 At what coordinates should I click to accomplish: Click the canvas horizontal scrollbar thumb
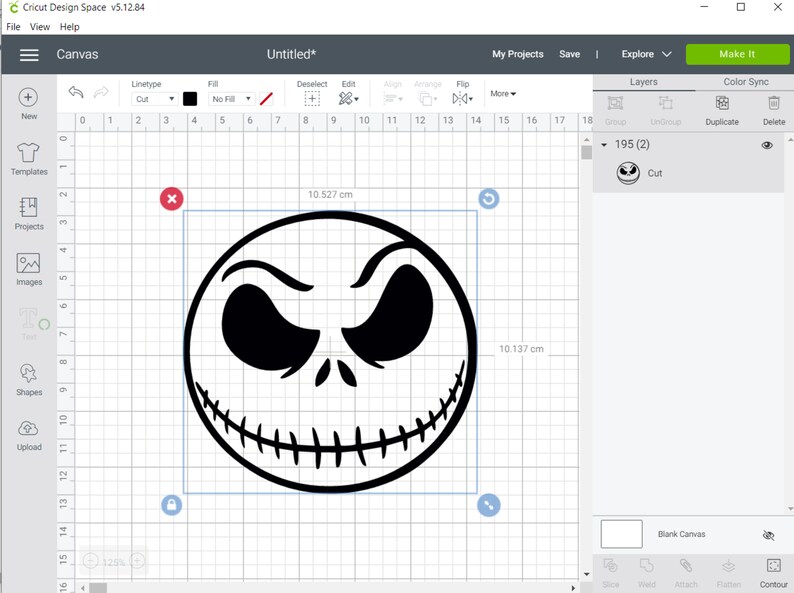pyautogui.click(x=98, y=588)
